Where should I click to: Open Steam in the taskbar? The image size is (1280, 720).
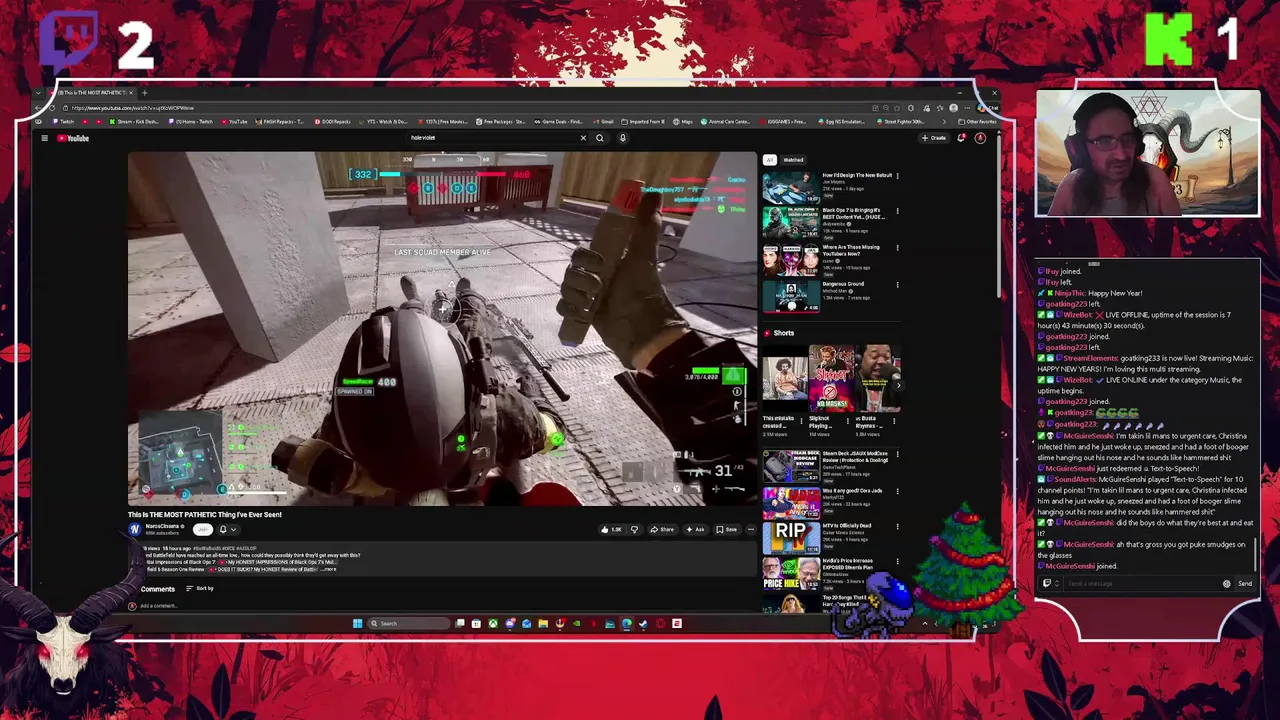click(643, 623)
